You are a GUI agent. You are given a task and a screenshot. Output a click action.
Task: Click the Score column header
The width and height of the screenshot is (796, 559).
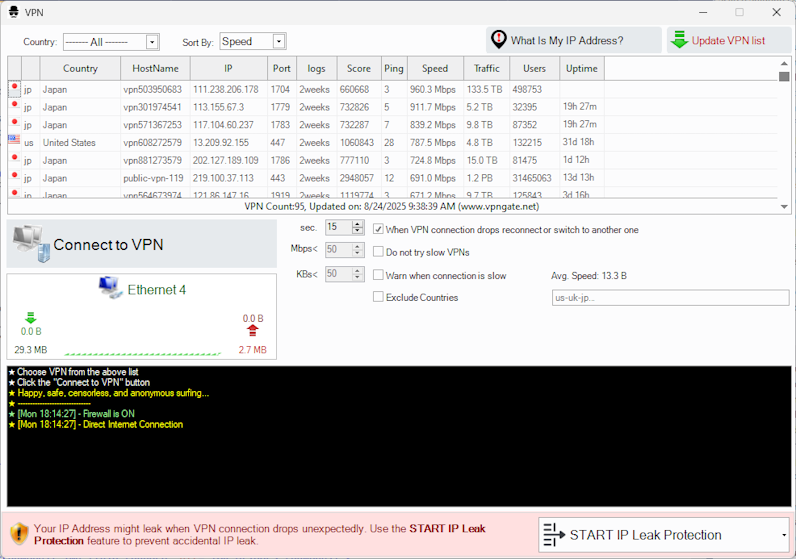click(x=358, y=69)
